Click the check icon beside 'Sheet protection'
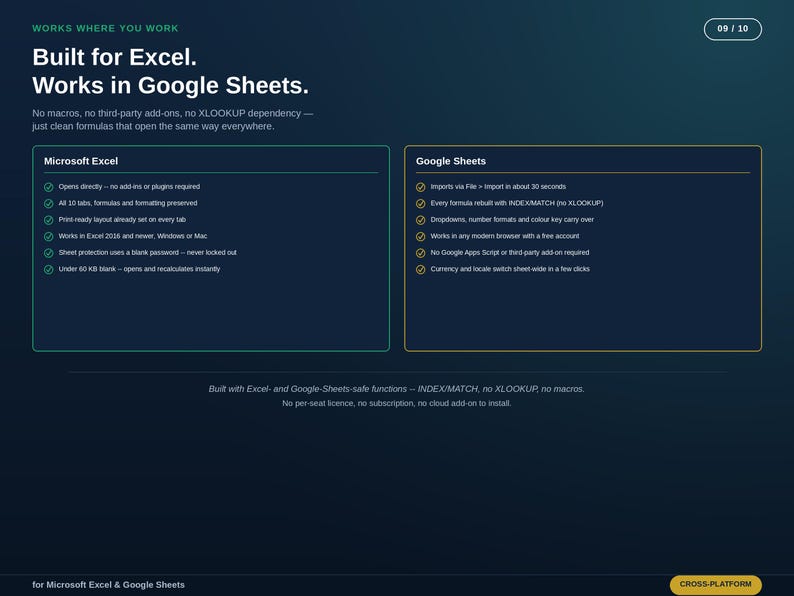The image size is (794, 596). 49,253
